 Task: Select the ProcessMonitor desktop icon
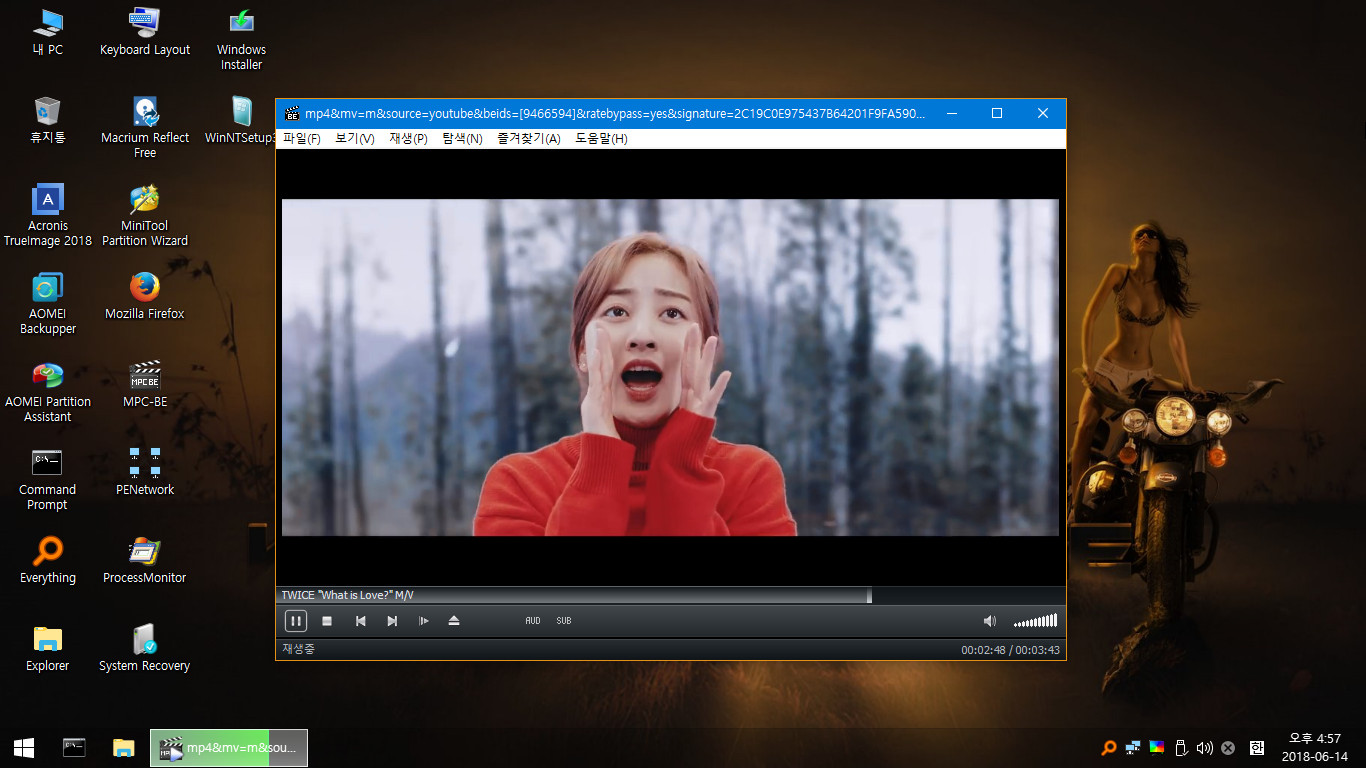(x=145, y=560)
